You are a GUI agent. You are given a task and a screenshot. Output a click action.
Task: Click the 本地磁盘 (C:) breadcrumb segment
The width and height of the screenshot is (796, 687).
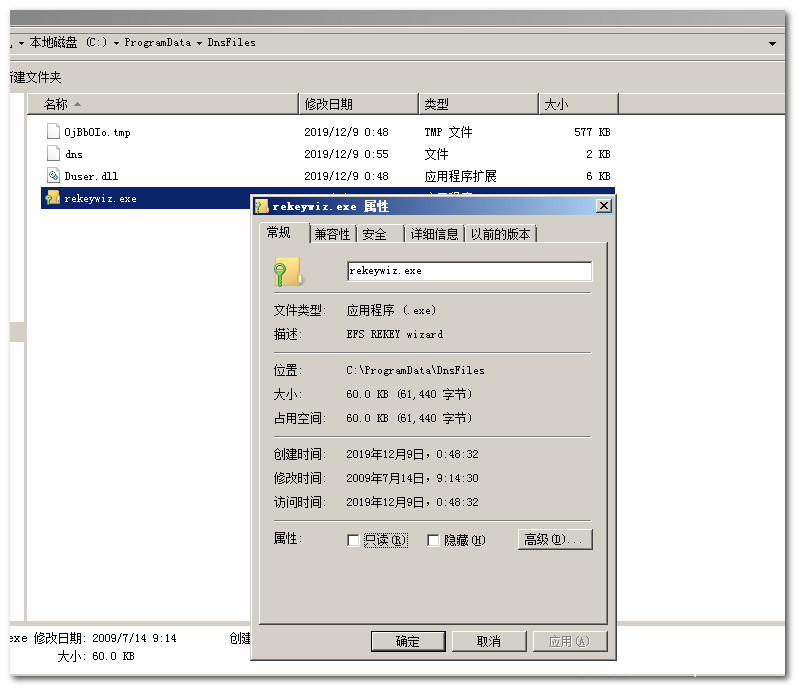coord(68,43)
